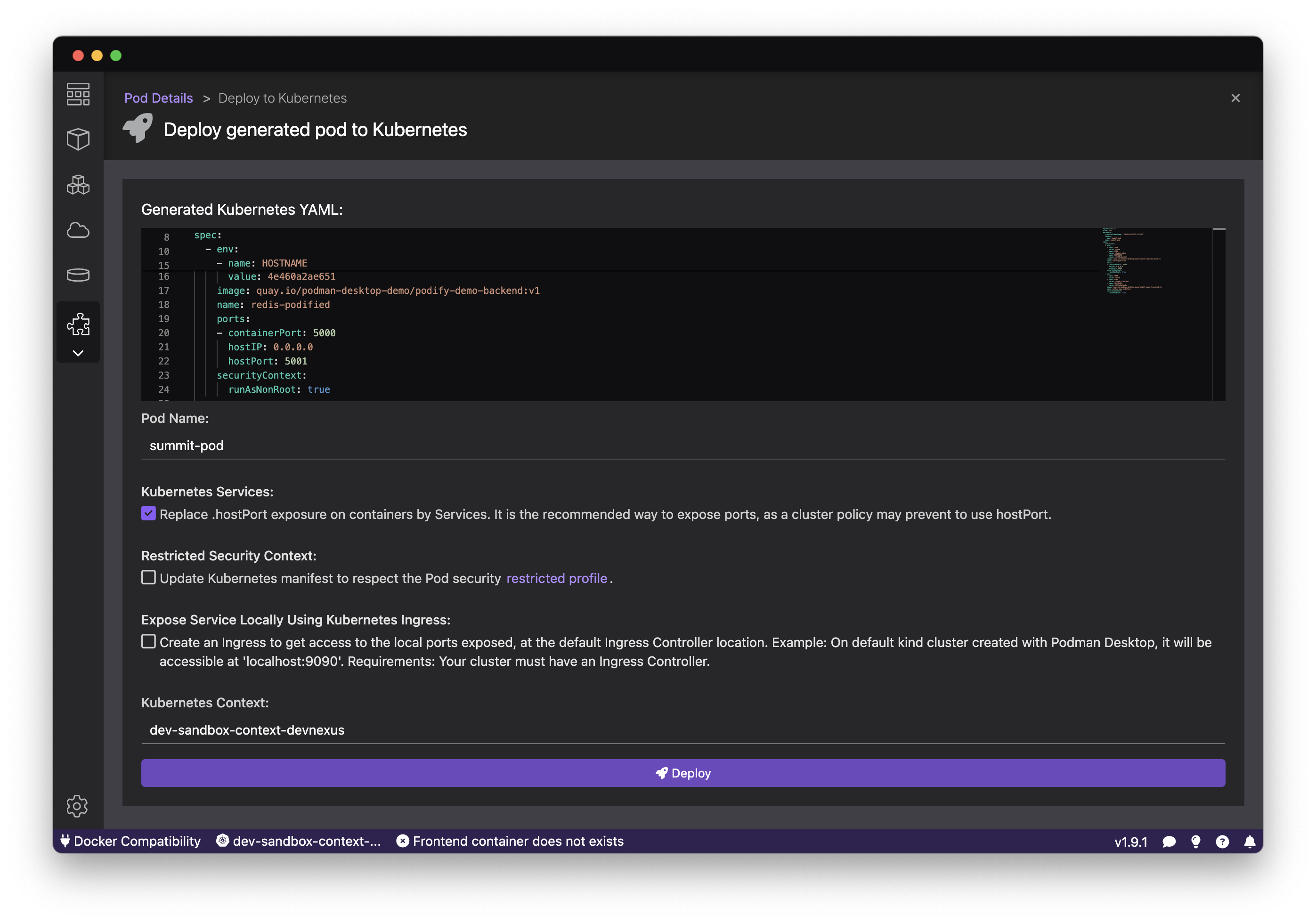Click Frontend container does not exists status
The height and width of the screenshot is (923, 1316).
[x=510, y=841]
